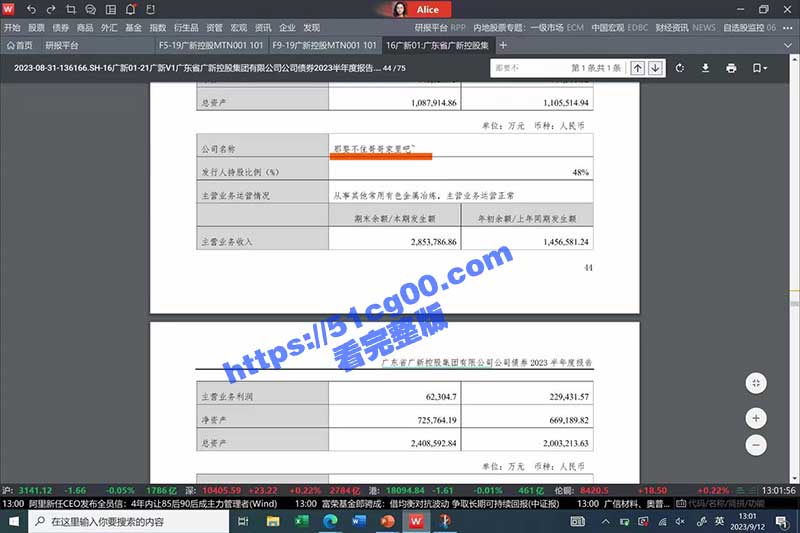
Task: Open the 股票 menu
Action: [36, 28]
